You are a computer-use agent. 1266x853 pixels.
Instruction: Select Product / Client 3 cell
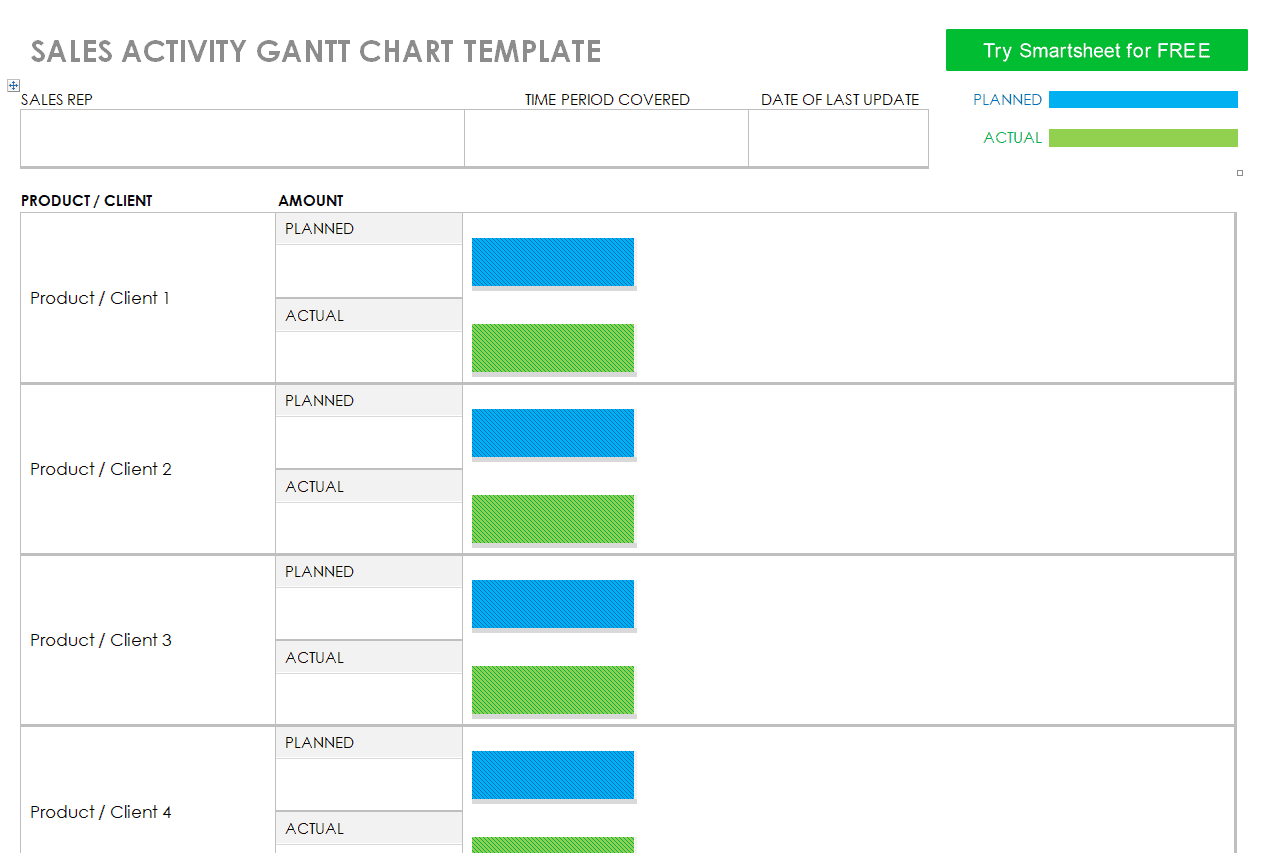pyautogui.click(x=148, y=640)
